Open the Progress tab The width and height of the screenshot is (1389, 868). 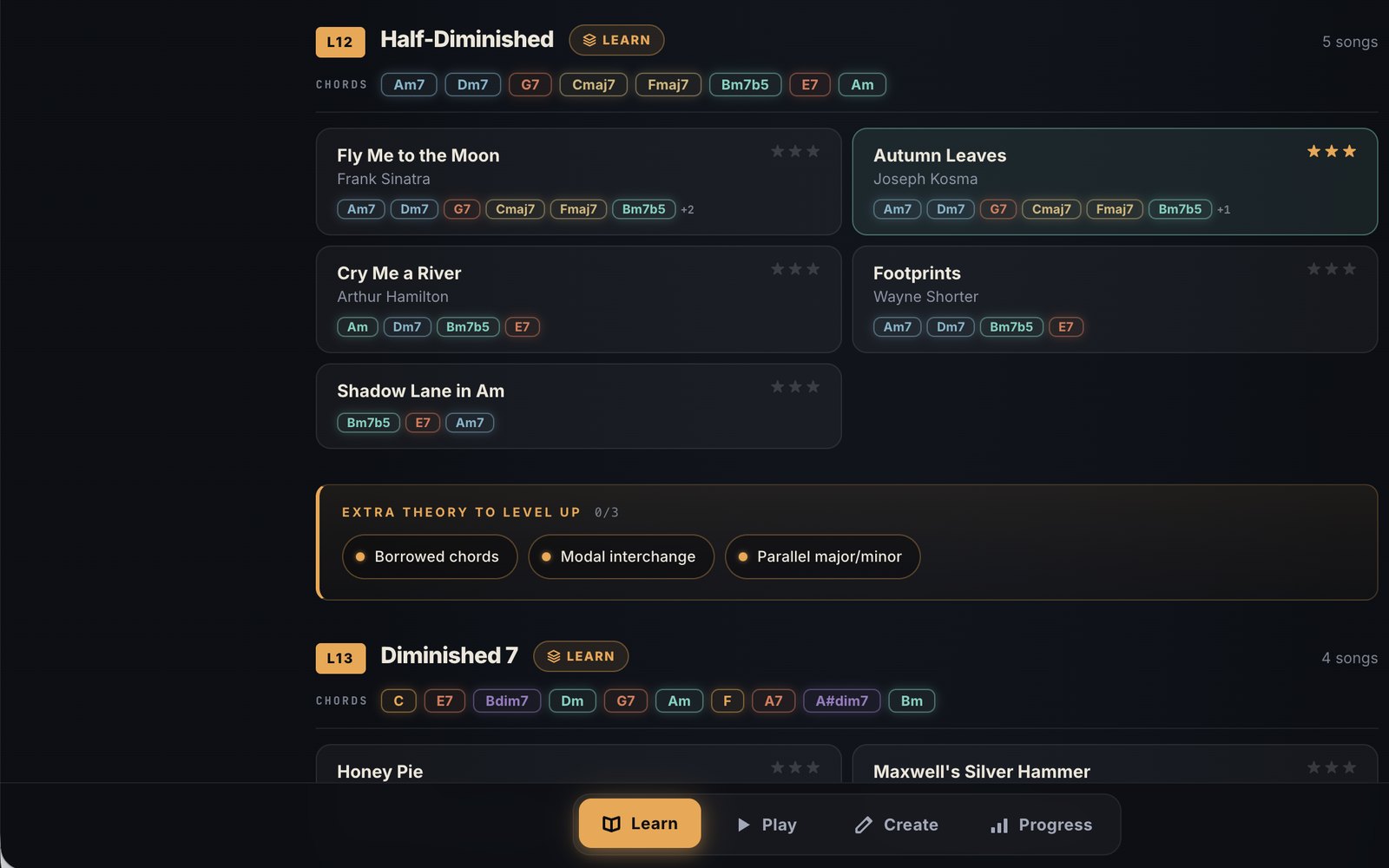point(1041,825)
